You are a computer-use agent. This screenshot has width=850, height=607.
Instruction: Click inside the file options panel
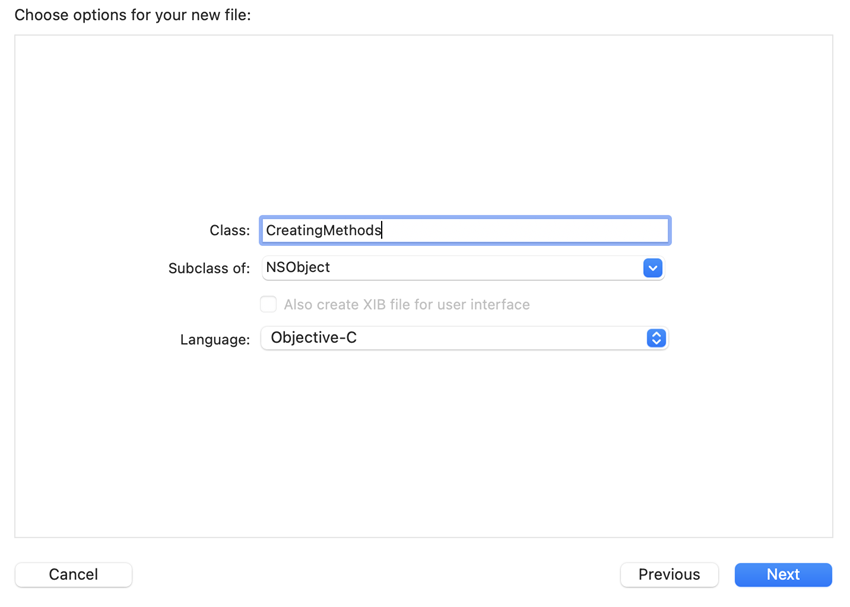click(423, 450)
